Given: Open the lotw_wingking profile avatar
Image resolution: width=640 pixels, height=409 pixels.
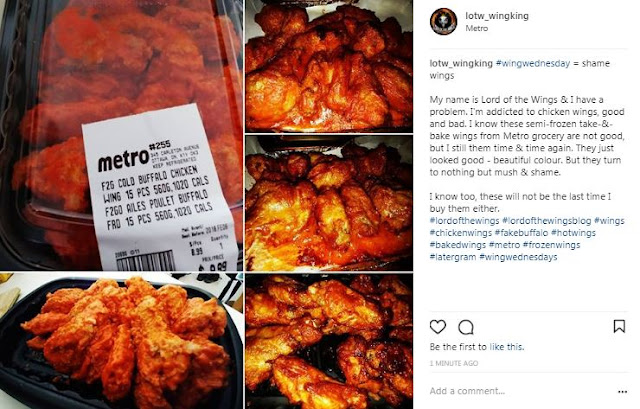Looking at the screenshot, I should pos(443,22).
